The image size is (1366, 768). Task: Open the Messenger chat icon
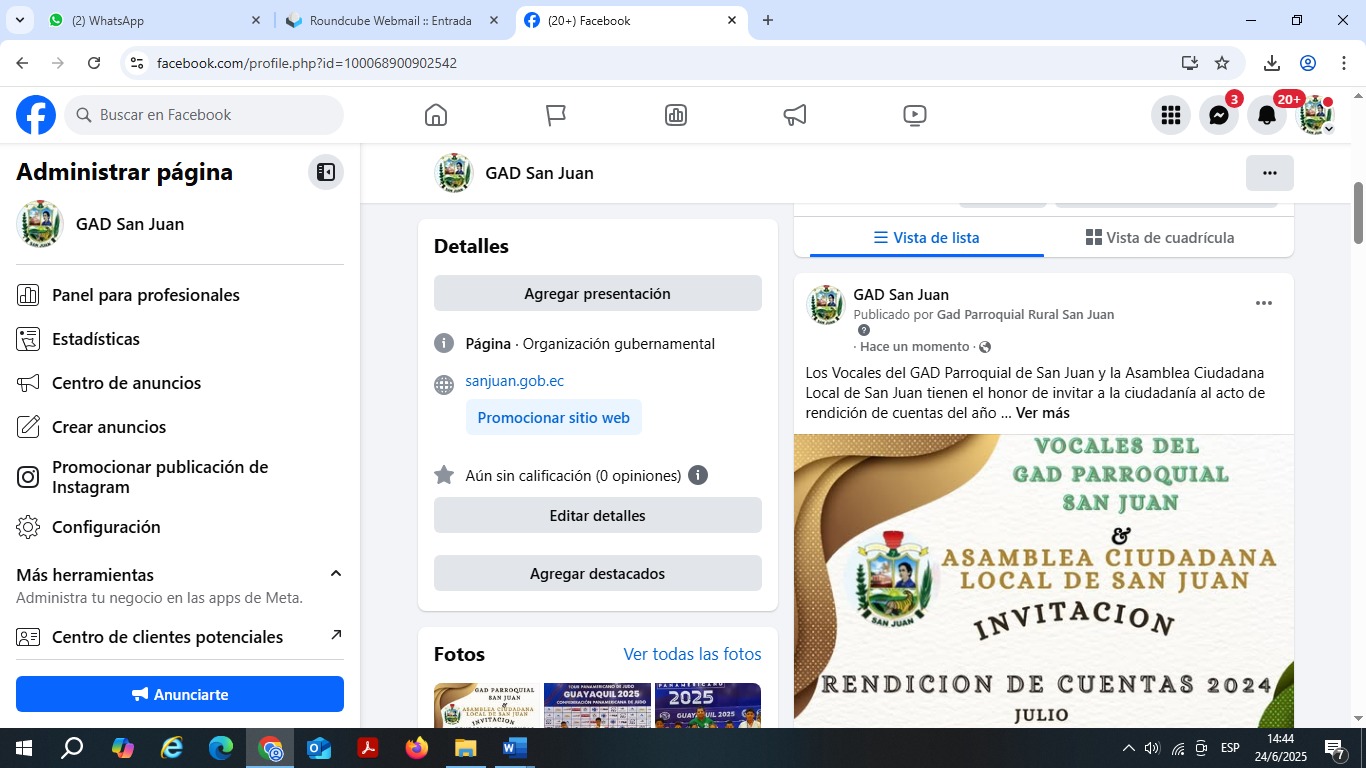click(x=1218, y=115)
